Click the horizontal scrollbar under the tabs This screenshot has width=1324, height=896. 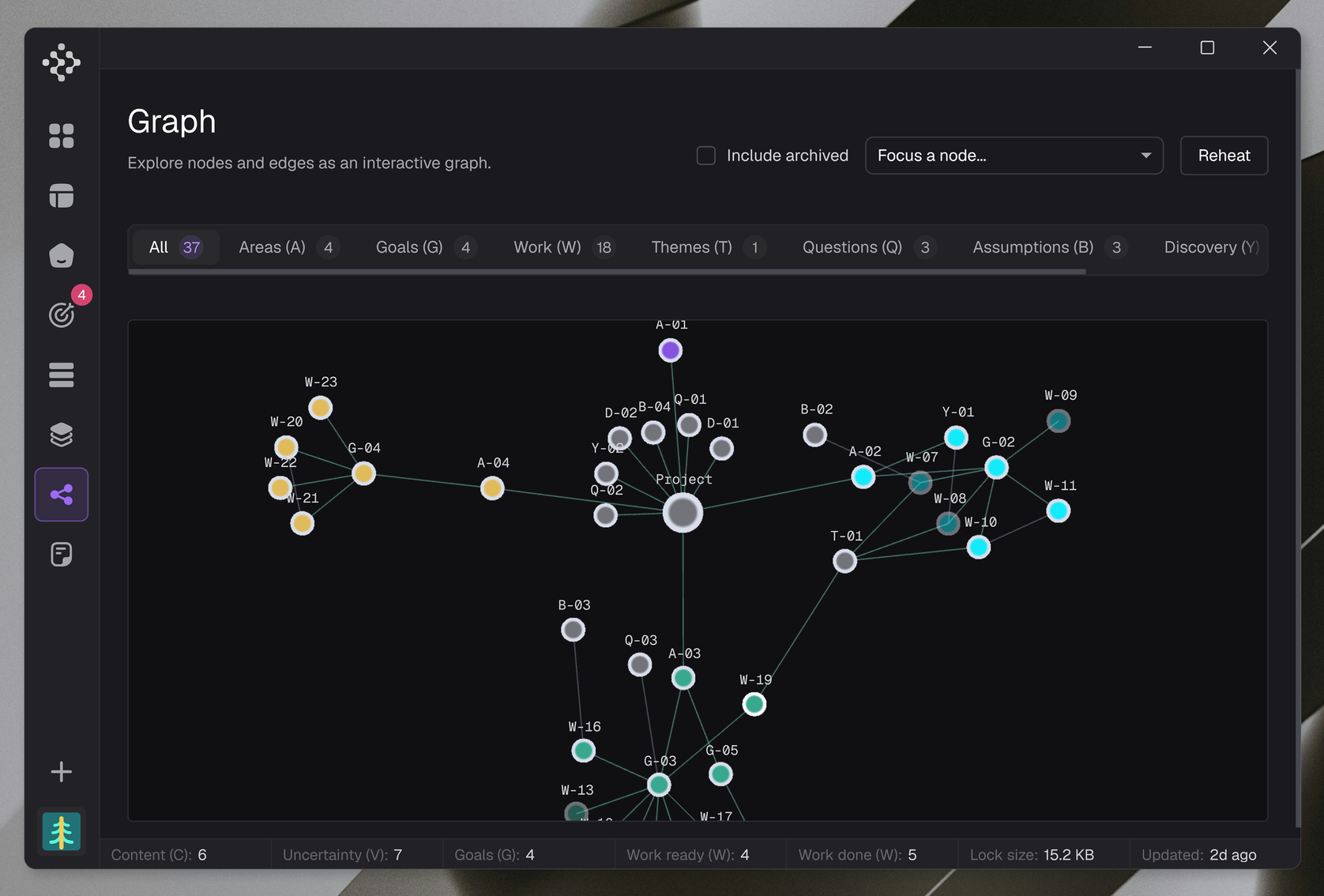click(607, 272)
